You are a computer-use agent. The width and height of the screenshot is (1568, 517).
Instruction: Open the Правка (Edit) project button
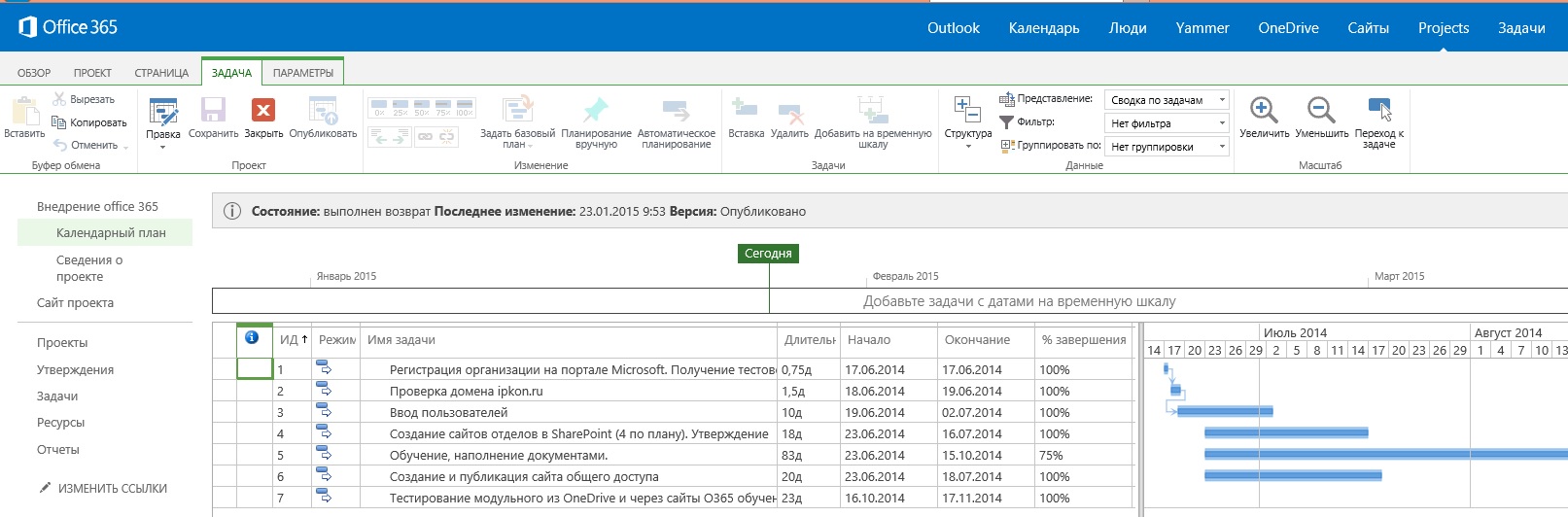click(x=163, y=122)
